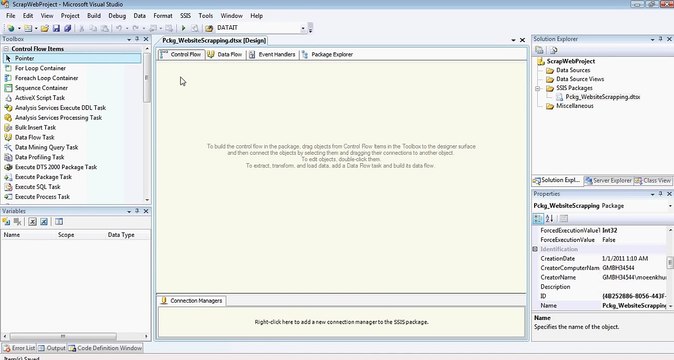Click the Delete Variable icon
Viewport: 674px width, 360px height.
click(x=18, y=222)
